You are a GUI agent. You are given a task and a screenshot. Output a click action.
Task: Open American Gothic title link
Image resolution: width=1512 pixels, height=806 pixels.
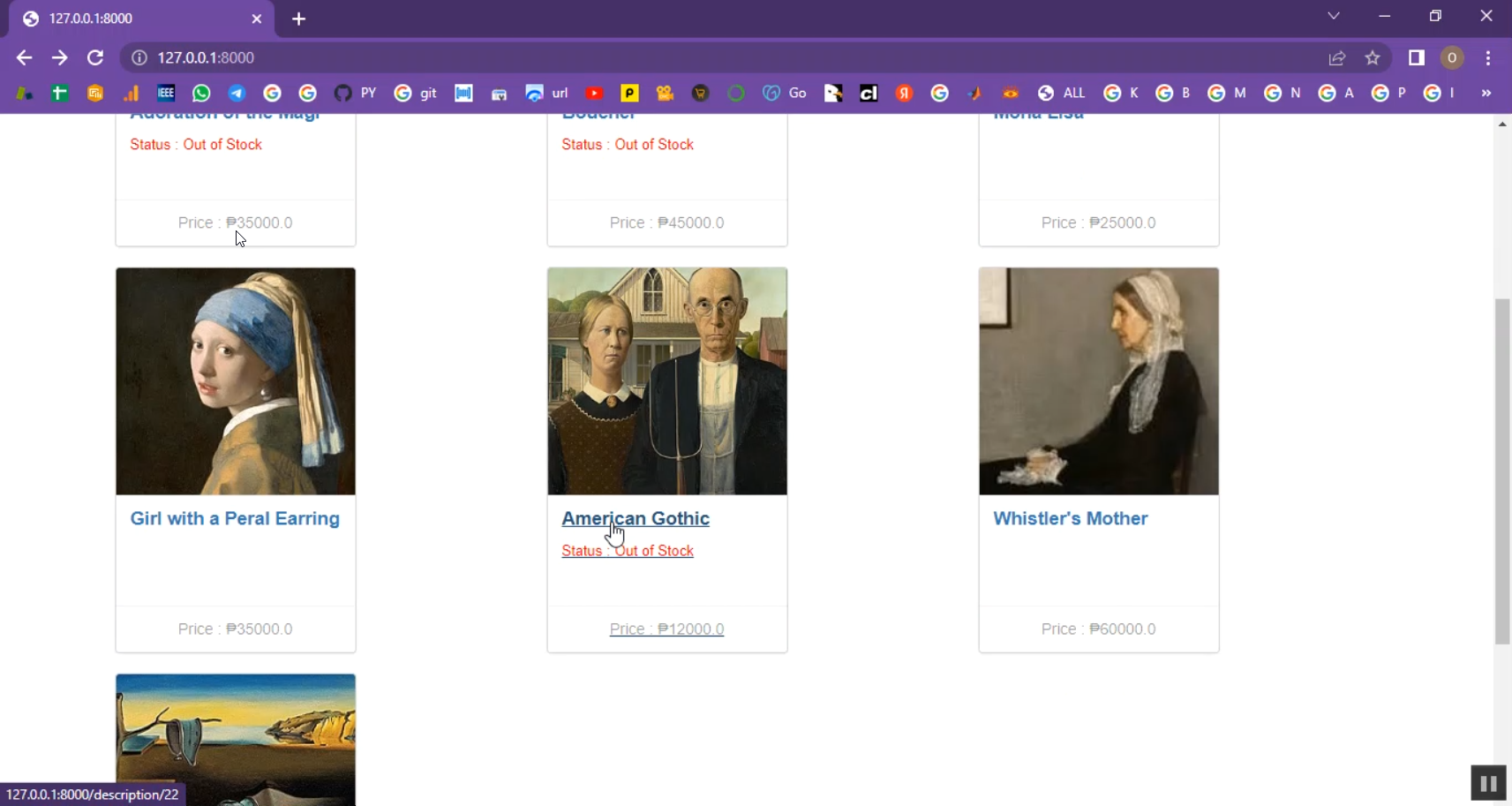pos(636,518)
